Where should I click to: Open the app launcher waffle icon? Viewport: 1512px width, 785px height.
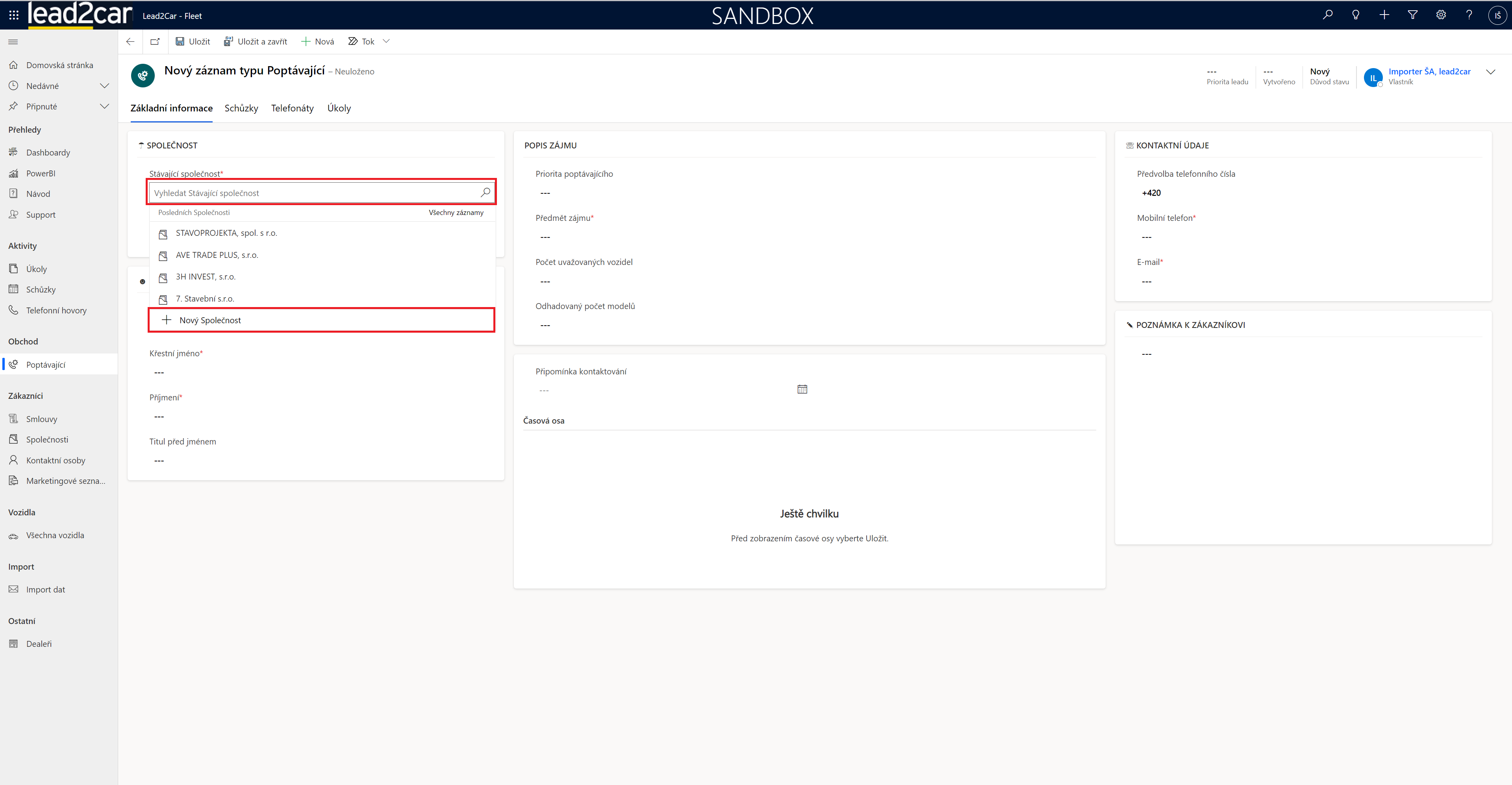click(14, 15)
